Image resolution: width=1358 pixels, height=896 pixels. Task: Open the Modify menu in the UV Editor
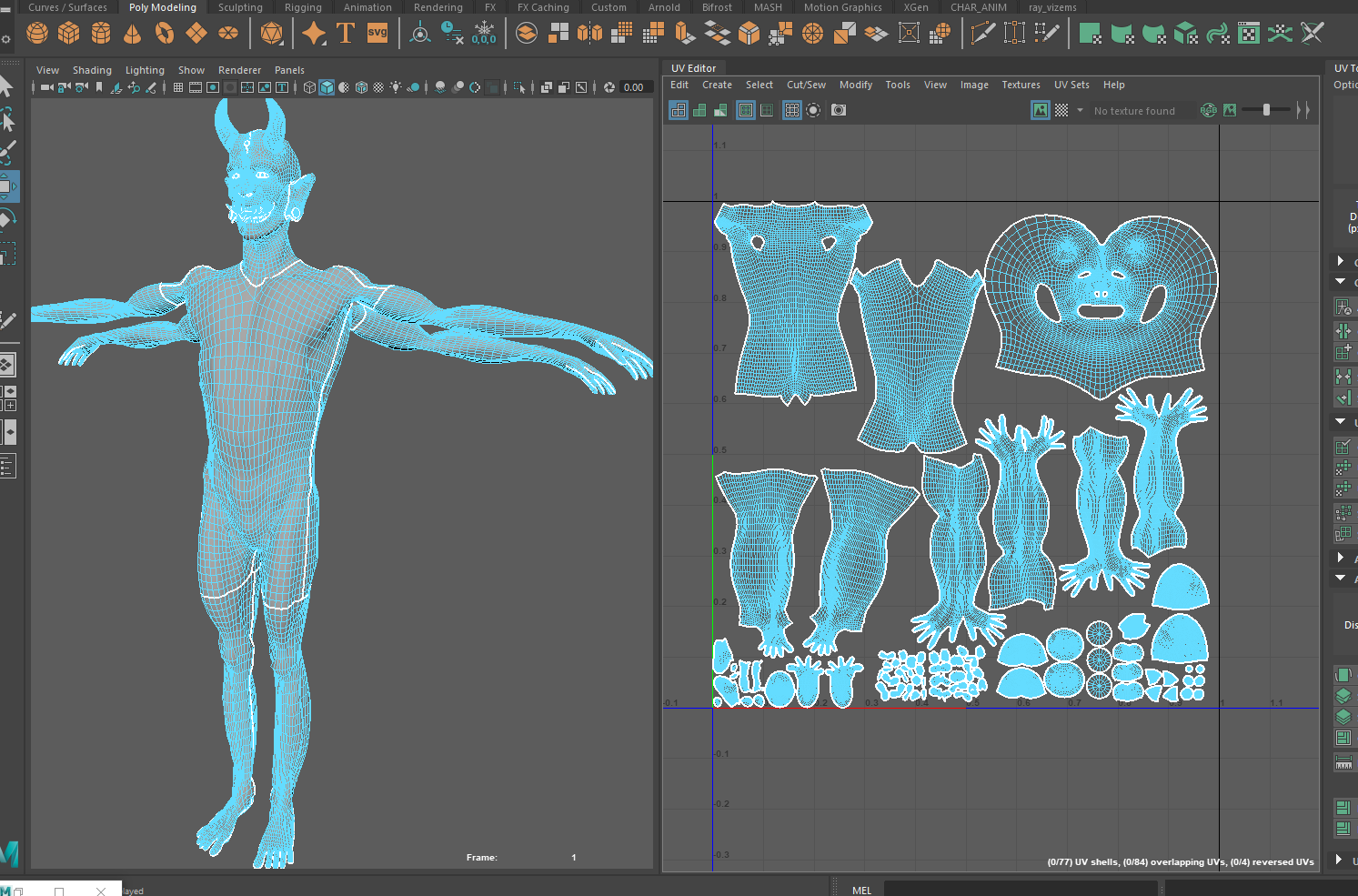click(855, 85)
